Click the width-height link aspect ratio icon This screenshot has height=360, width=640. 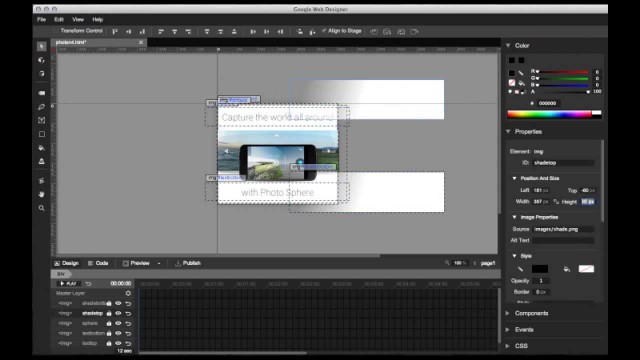556,202
